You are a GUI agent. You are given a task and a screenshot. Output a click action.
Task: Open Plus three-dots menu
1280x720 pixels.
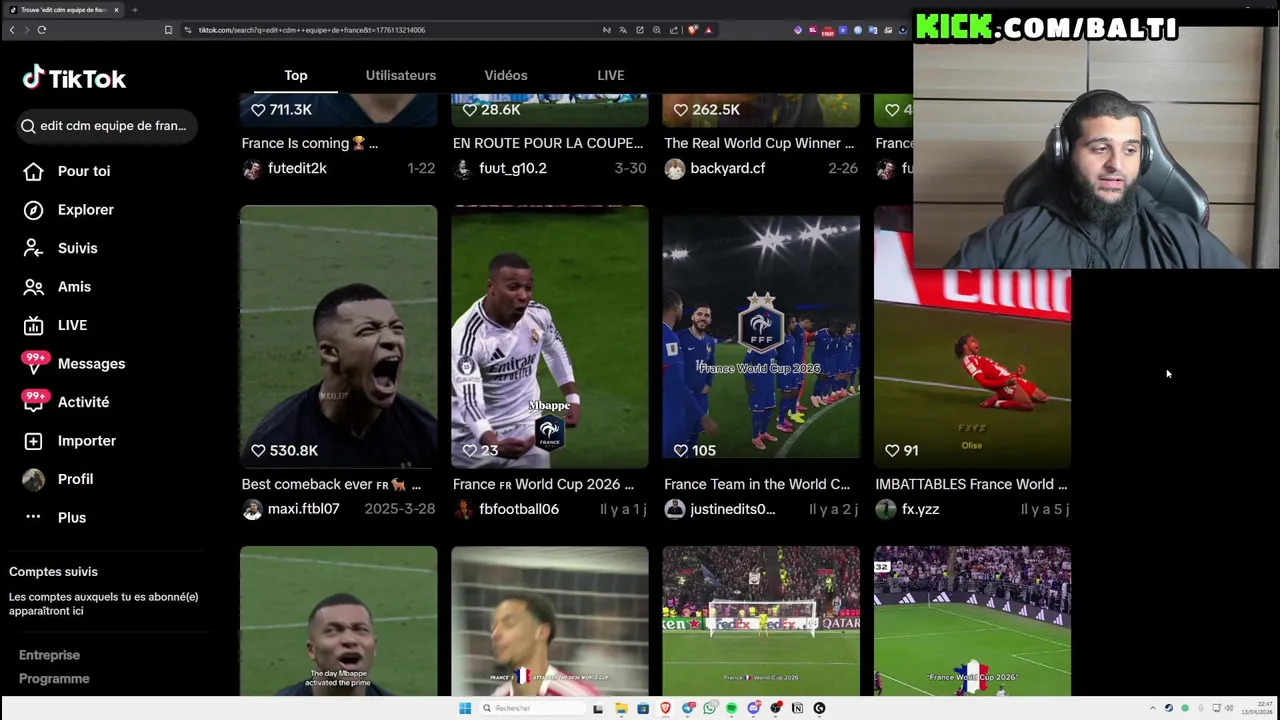[33, 517]
